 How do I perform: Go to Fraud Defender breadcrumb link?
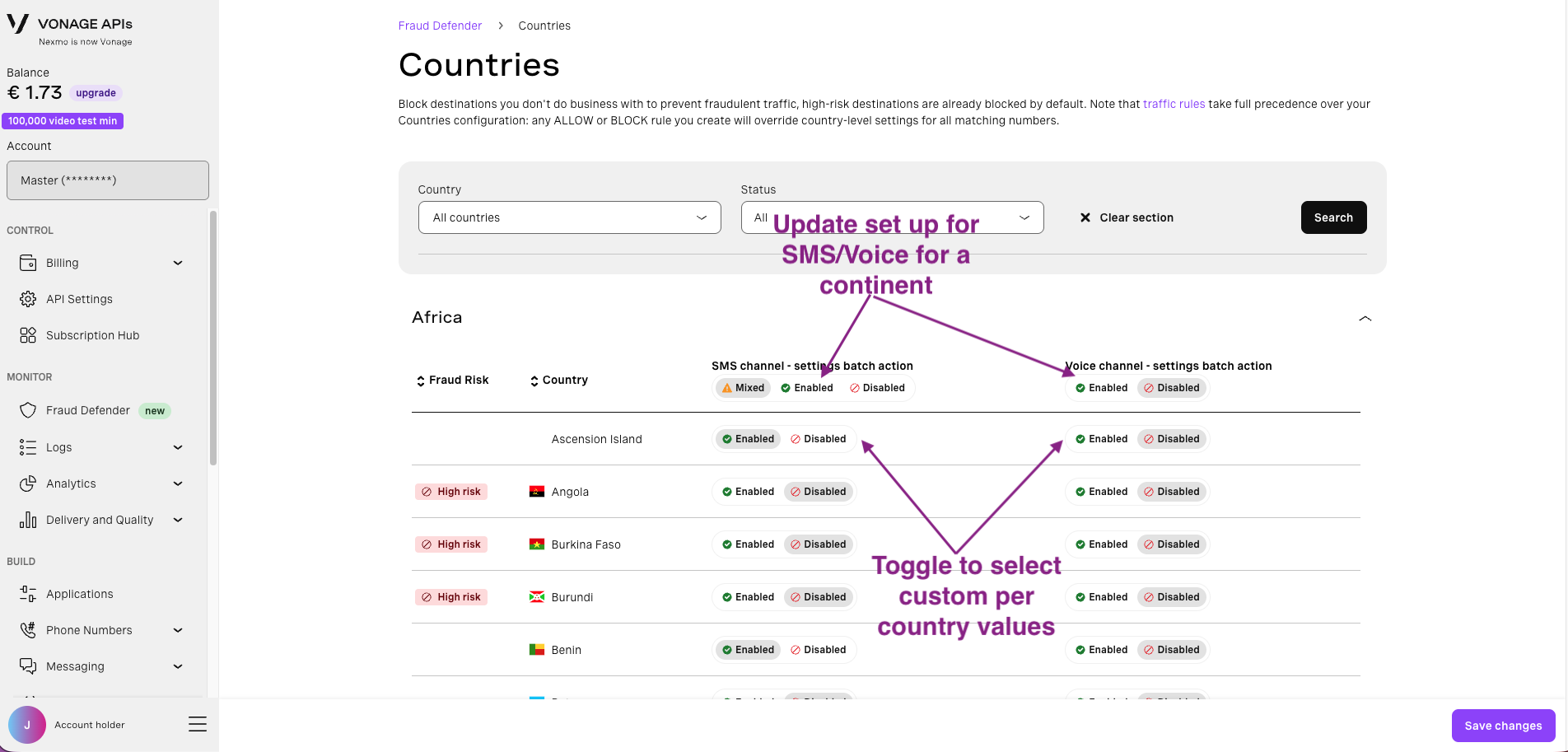[440, 26]
